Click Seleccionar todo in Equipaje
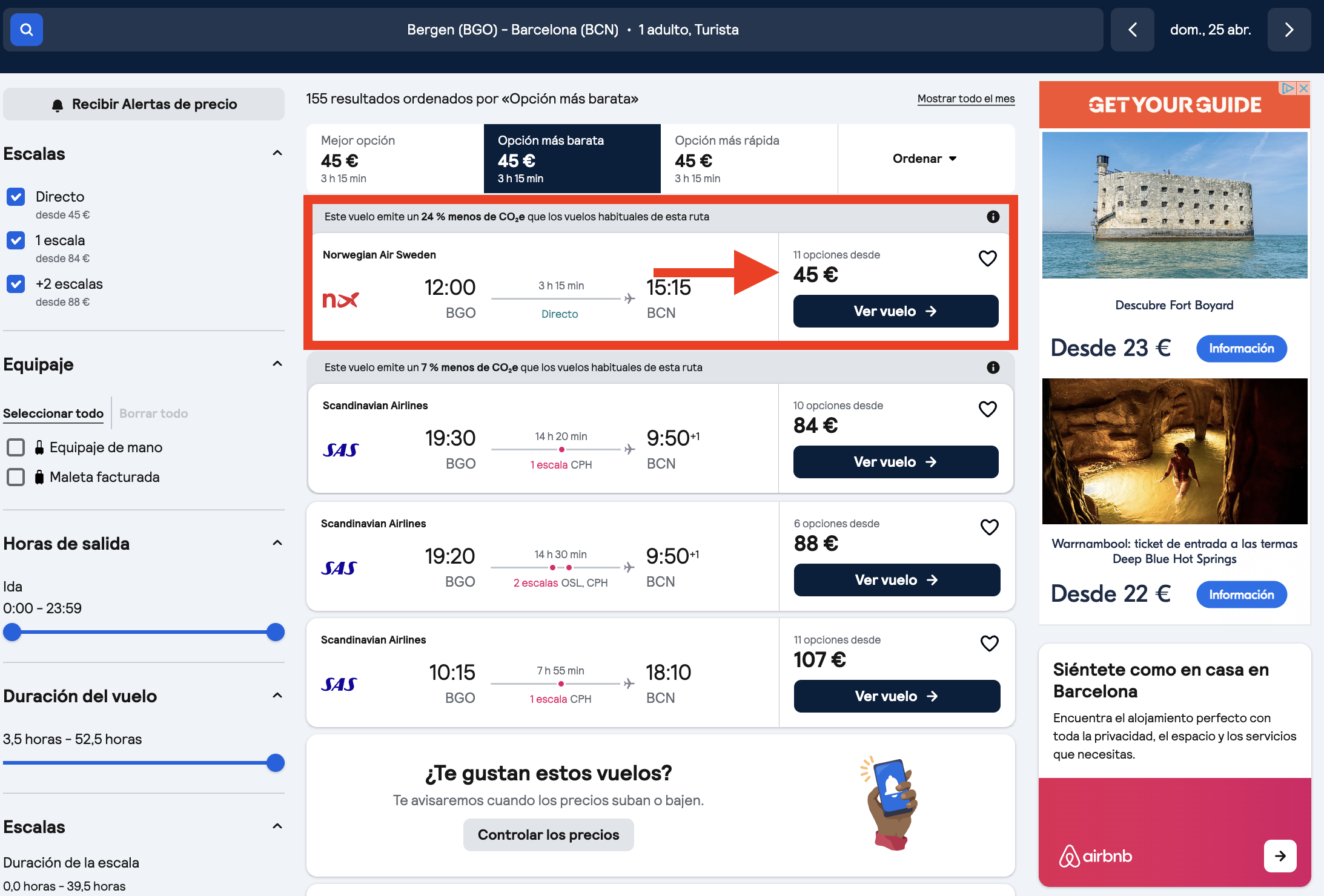 point(53,413)
